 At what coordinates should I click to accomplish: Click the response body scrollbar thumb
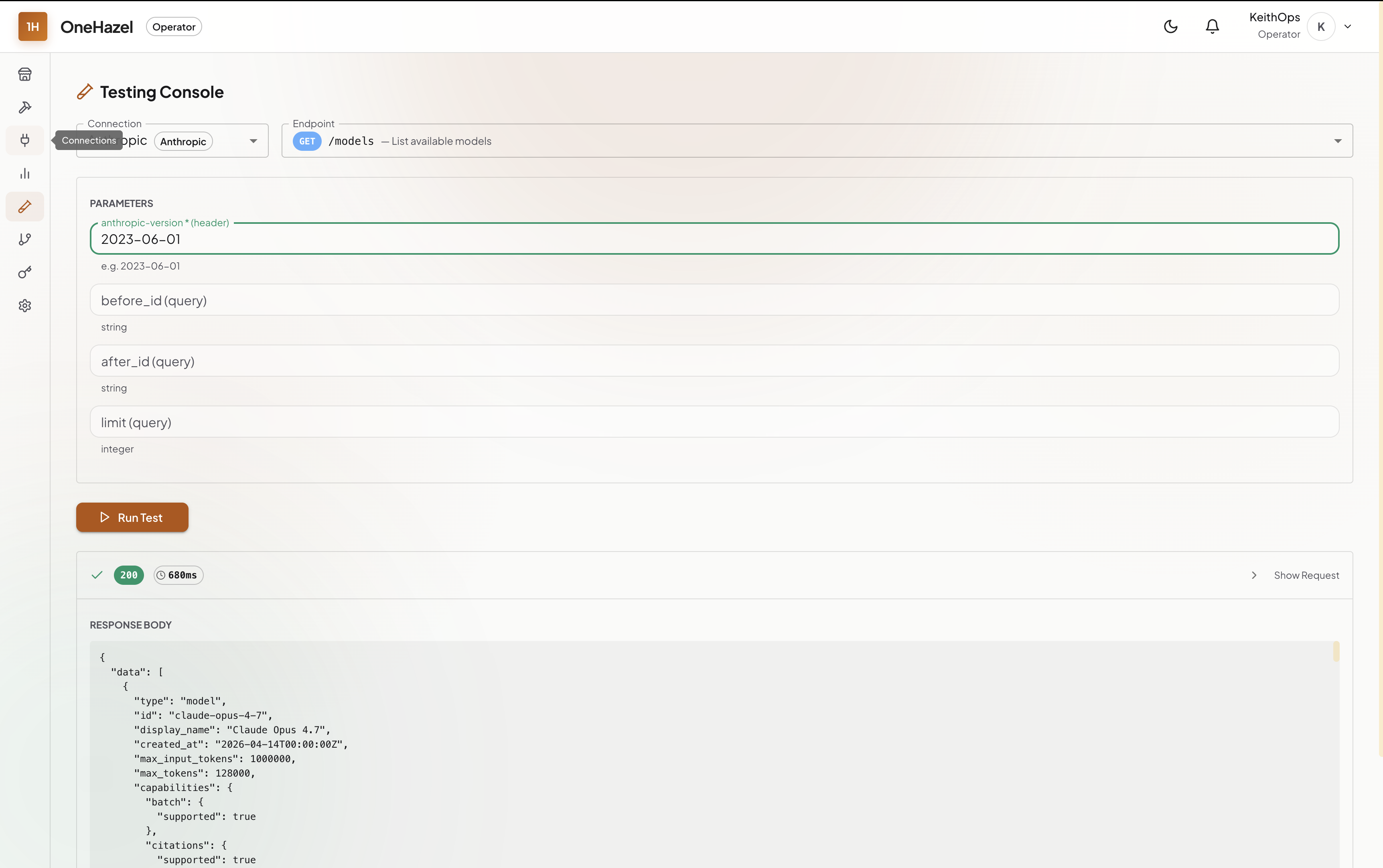pyautogui.click(x=1336, y=651)
